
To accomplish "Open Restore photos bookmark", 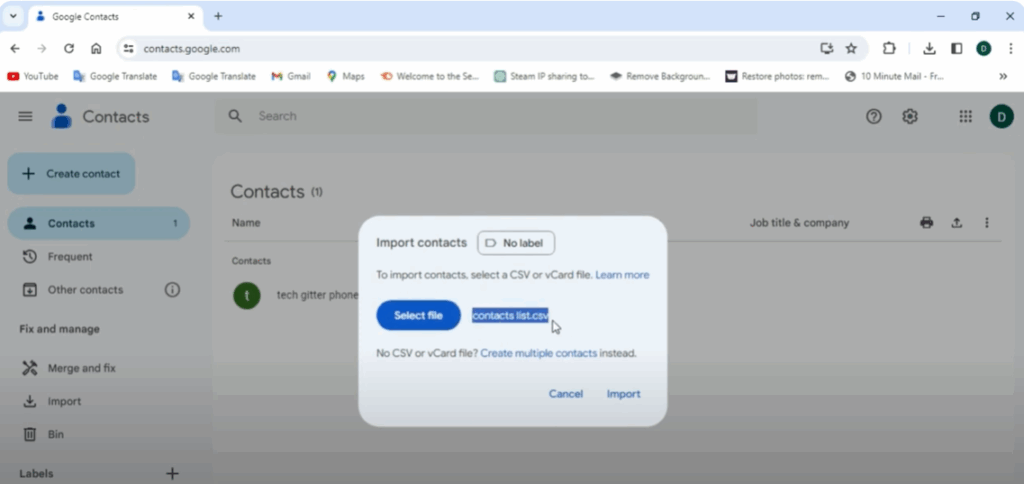I will [777, 76].
